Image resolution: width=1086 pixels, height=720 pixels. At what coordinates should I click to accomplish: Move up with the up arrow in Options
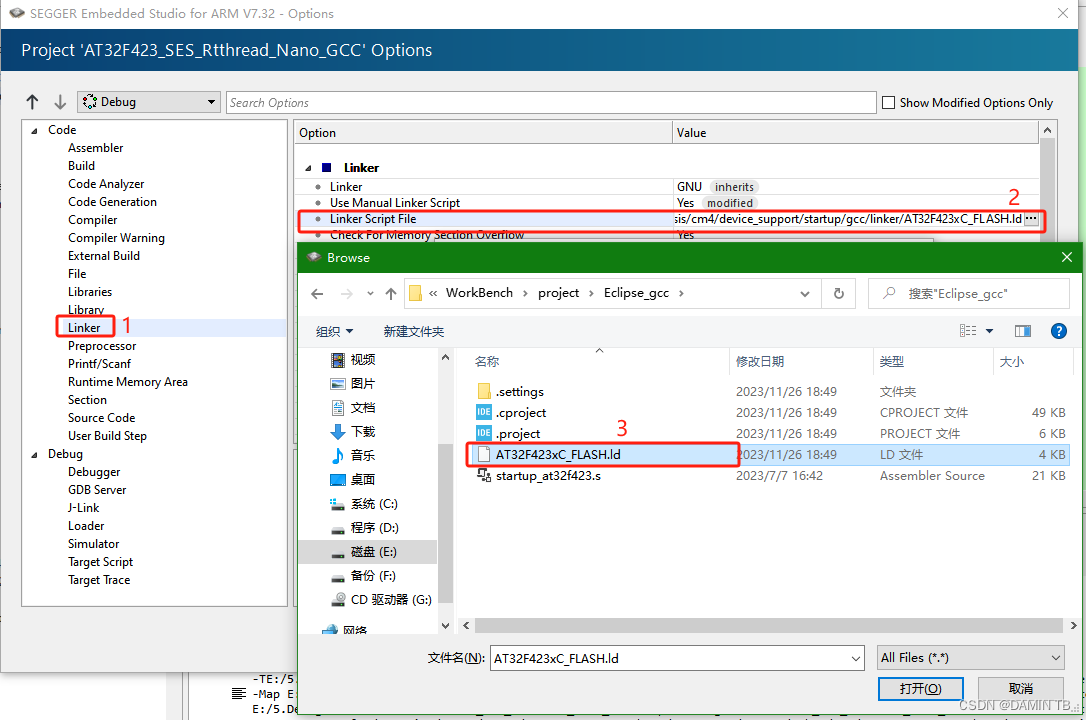33,102
